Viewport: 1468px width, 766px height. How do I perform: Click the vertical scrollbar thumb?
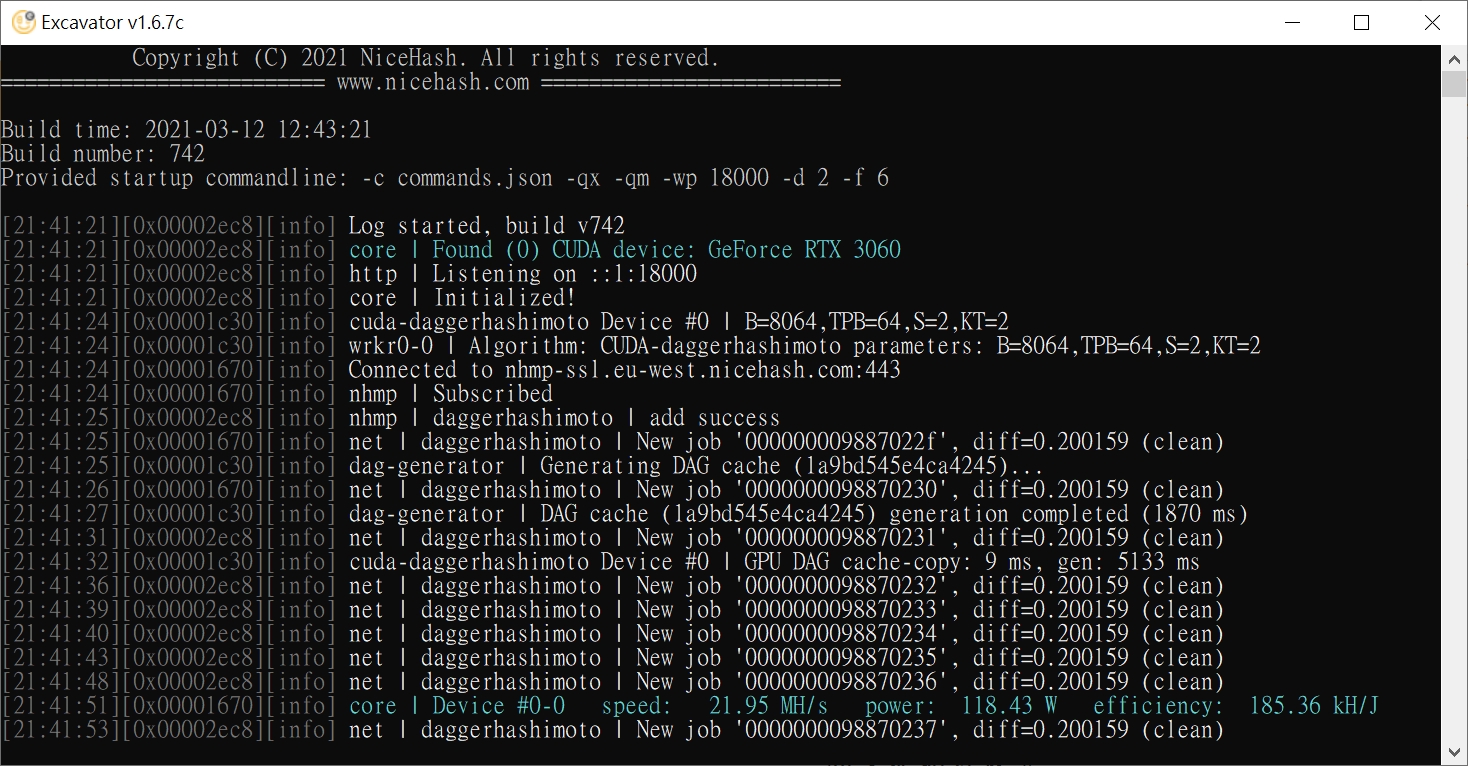pyautogui.click(x=1454, y=83)
